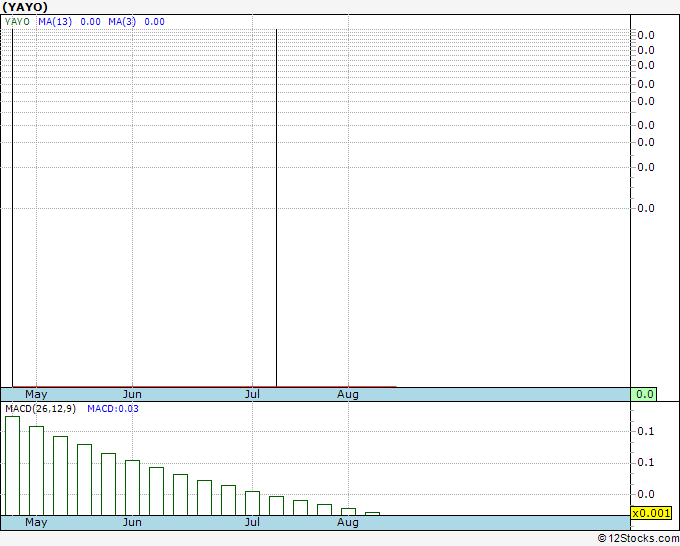Click the green 0.0 current price box
Image resolution: width=680 pixels, height=546 pixels.
pyautogui.click(x=645, y=394)
